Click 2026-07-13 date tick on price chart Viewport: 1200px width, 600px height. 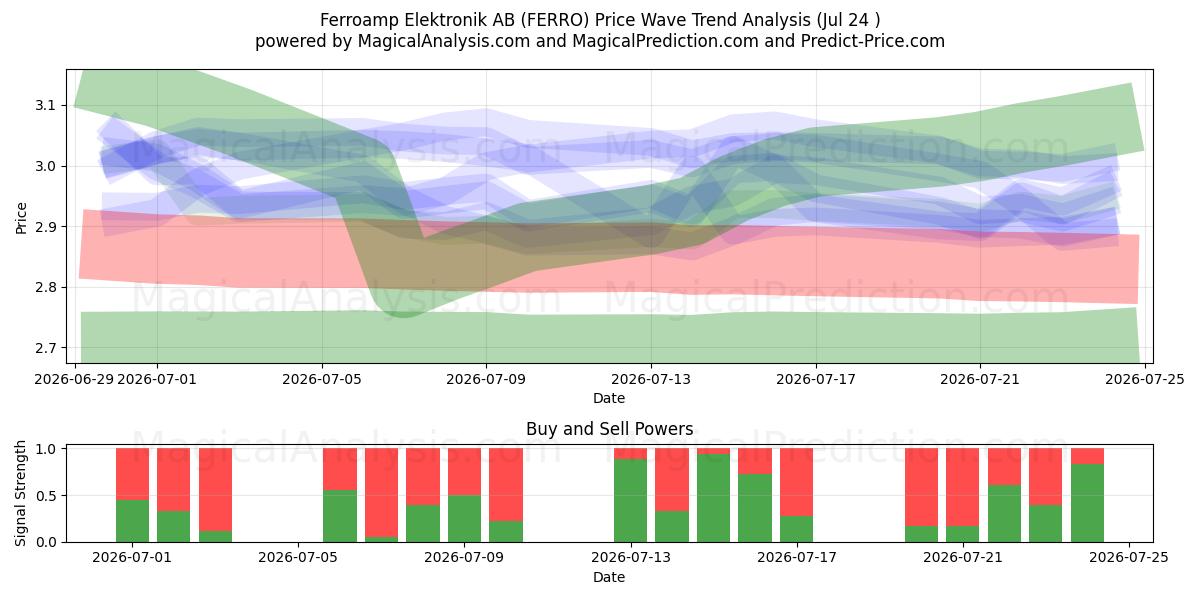tap(651, 379)
